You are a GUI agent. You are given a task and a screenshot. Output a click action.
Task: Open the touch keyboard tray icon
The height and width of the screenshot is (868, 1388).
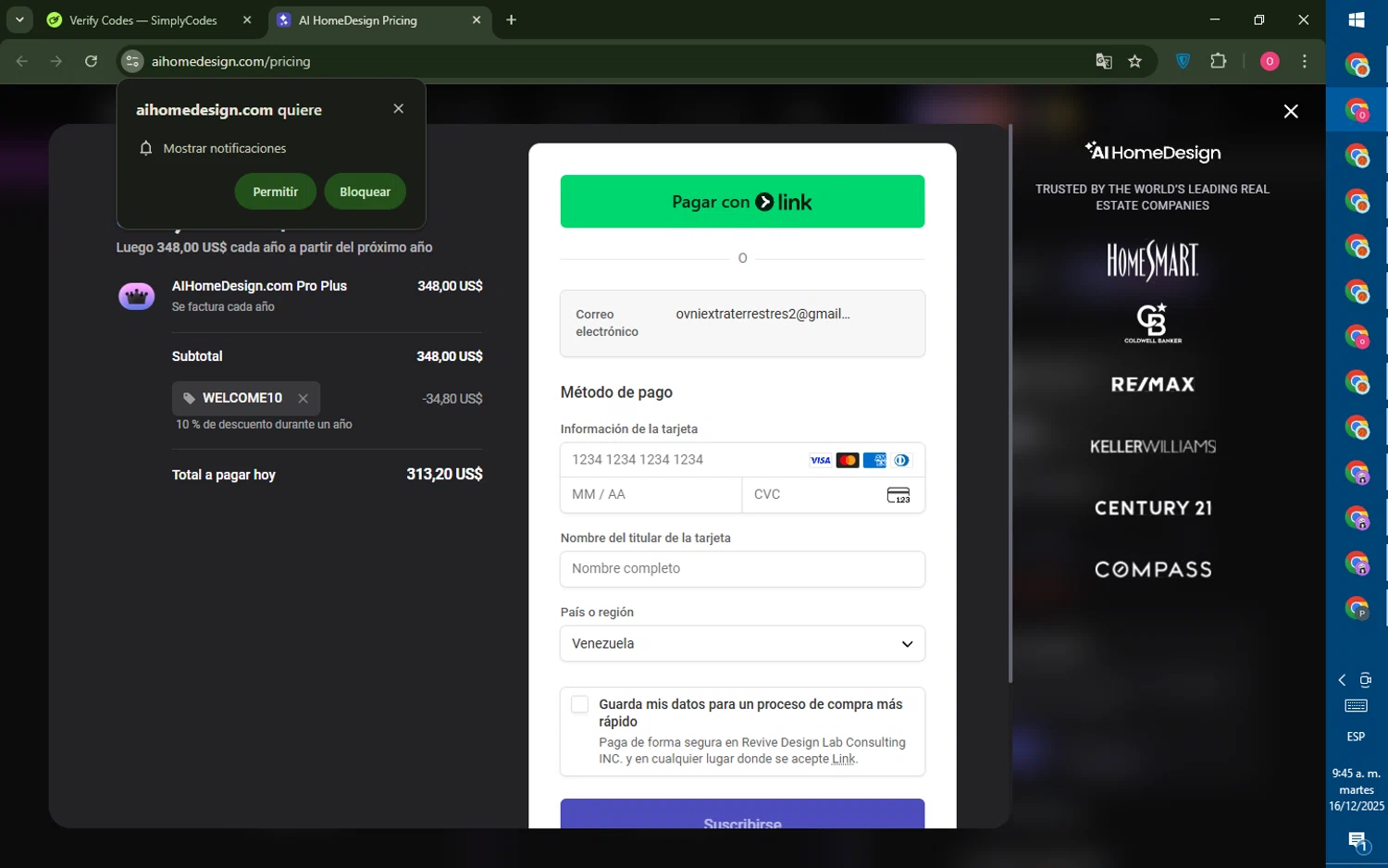(x=1357, y=706)
